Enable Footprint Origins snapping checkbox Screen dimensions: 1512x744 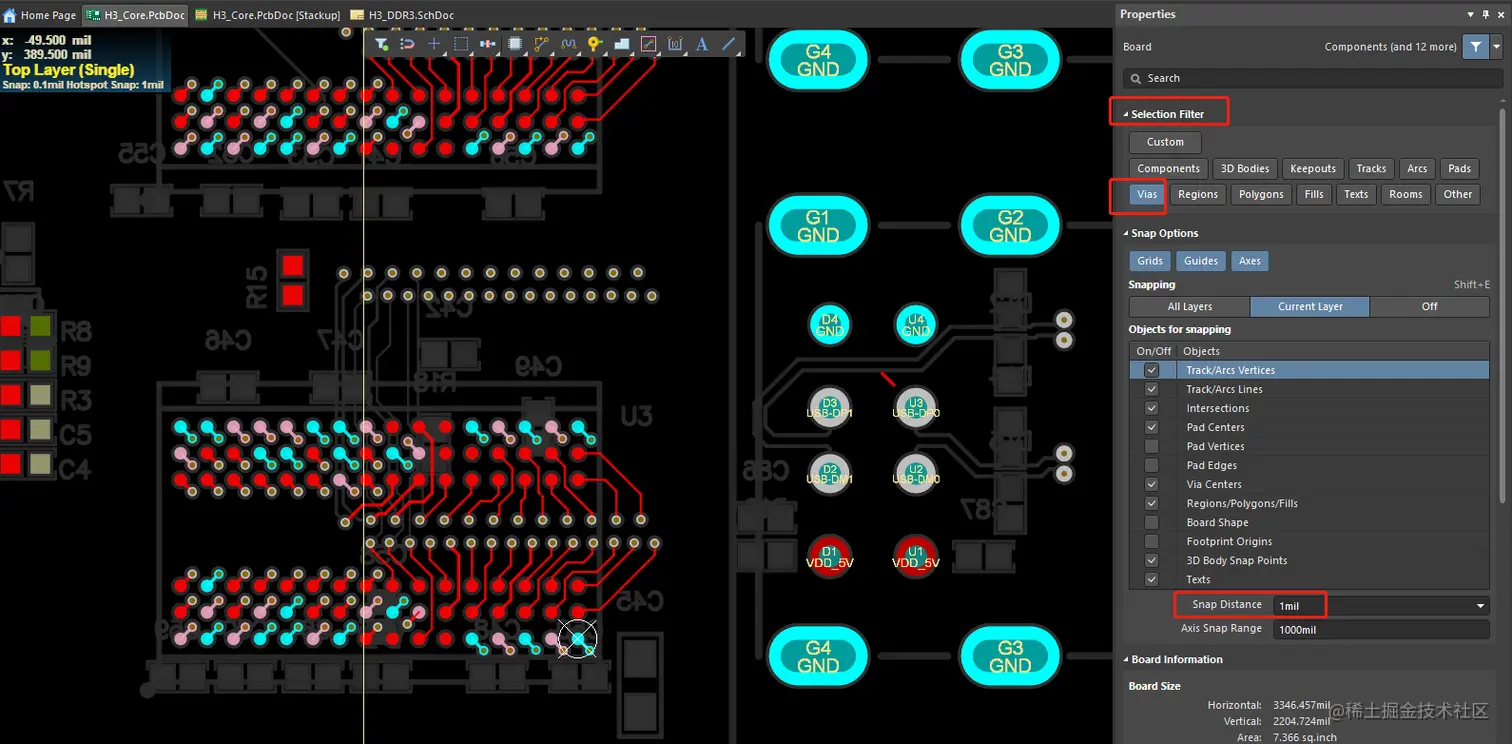click(x=1152, y=541)
